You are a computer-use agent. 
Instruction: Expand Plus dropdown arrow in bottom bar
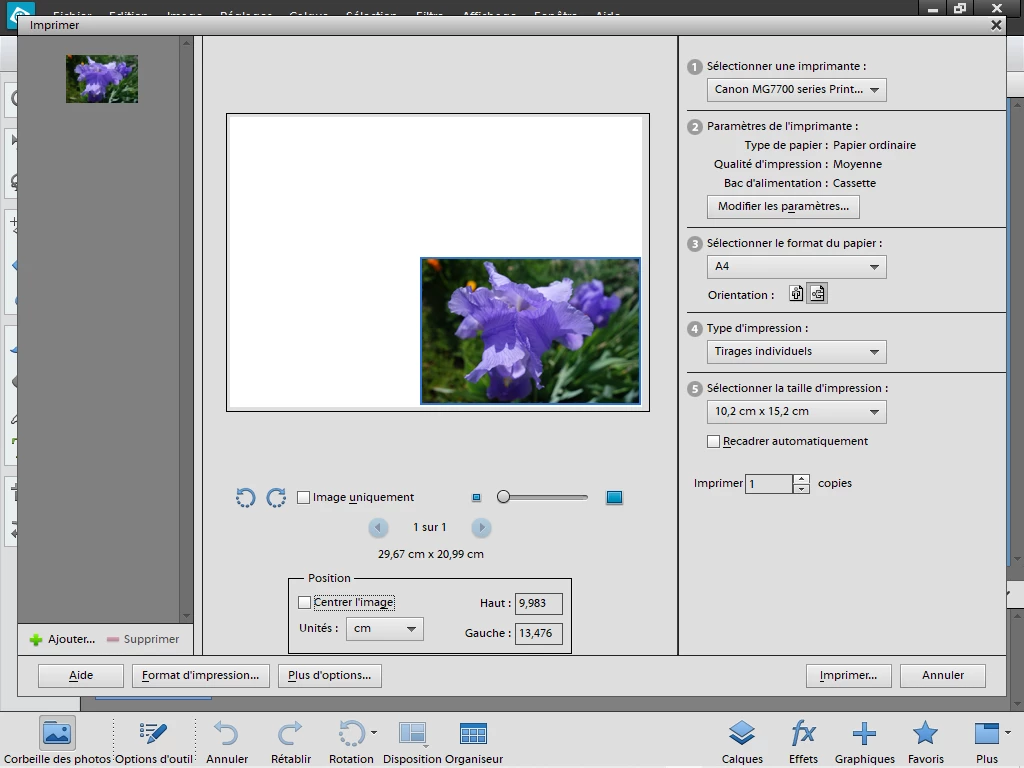(1008, 733)
